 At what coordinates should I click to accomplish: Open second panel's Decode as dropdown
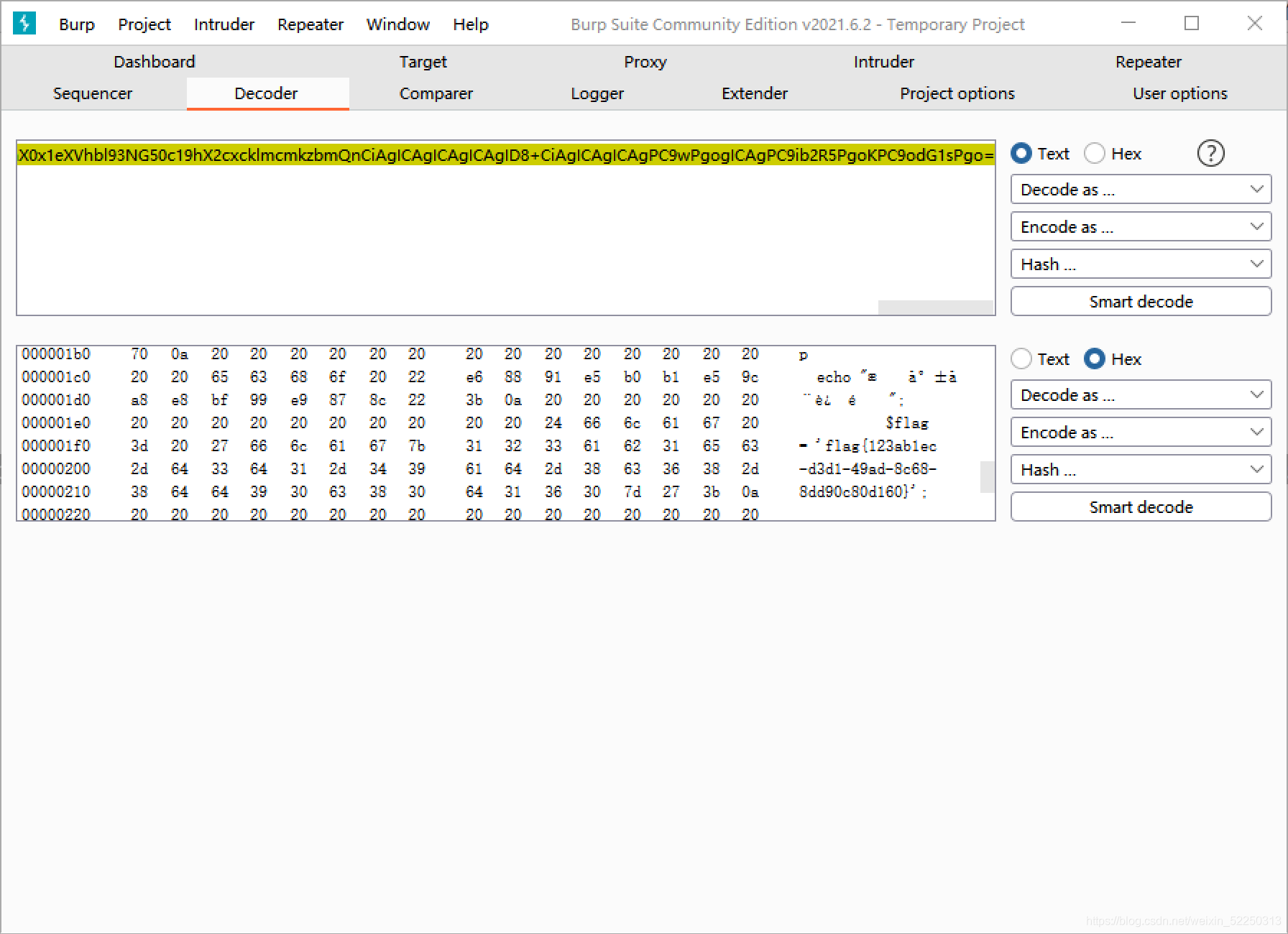1141,395
